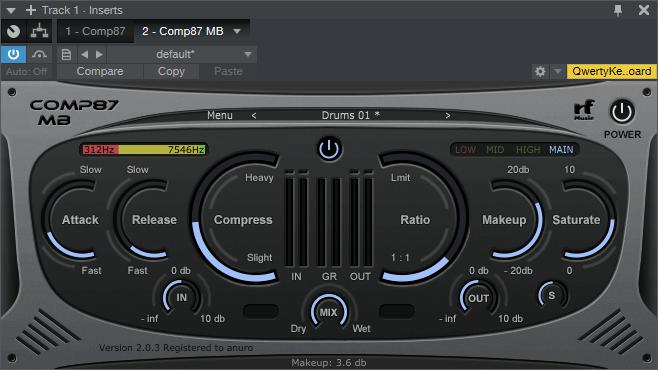
Task: Toggle the plugin activate power button in host toolbar
Action: (x=13, y=54)
